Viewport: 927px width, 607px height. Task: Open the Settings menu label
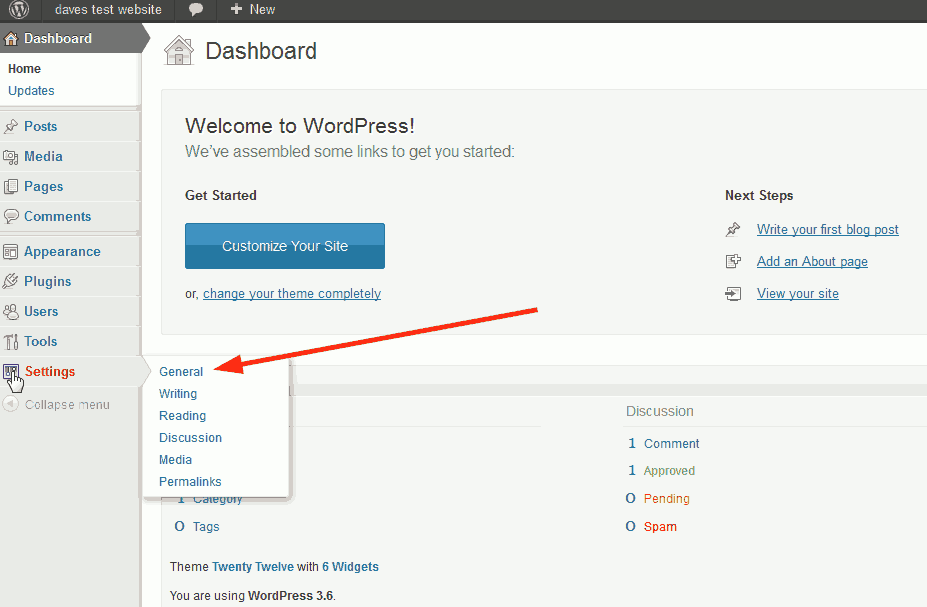(x=50, y=372)
